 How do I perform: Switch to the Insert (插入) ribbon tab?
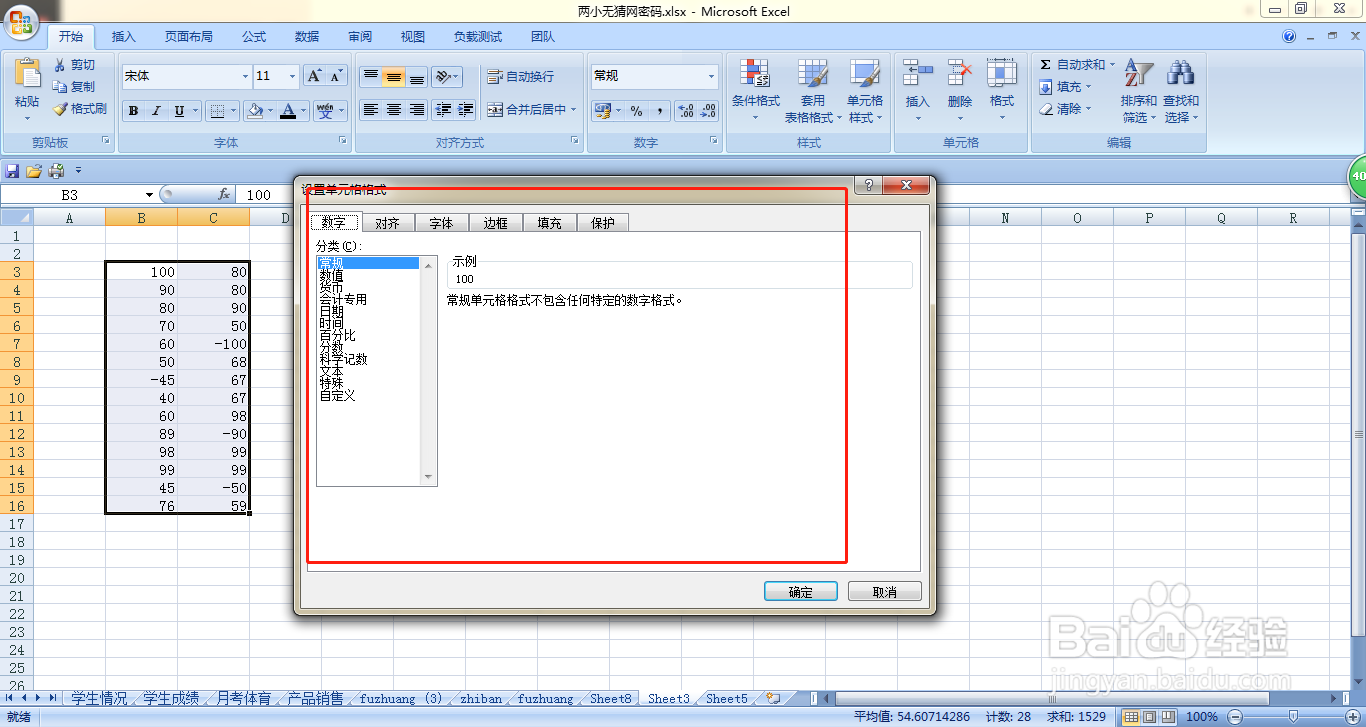(124, 37)
